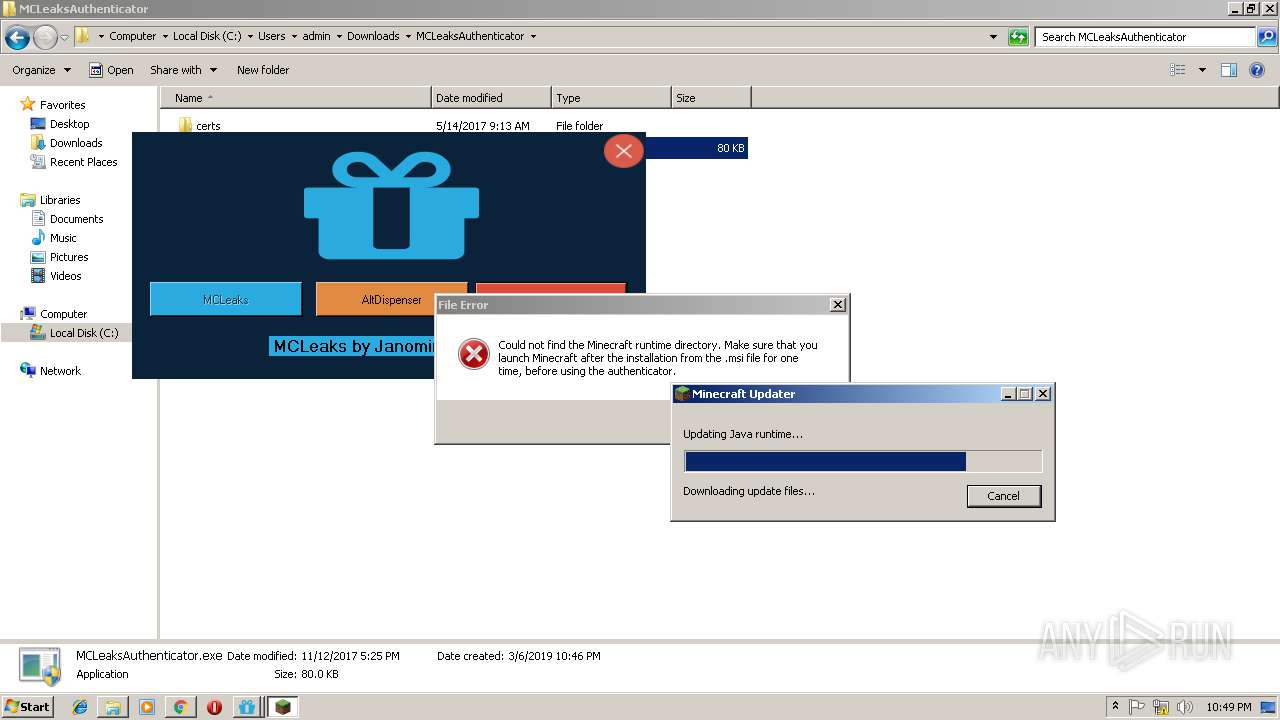1280x720 pixels.
Task: Click the Minecraft Updater title block icon
Action: coord(682,394)
